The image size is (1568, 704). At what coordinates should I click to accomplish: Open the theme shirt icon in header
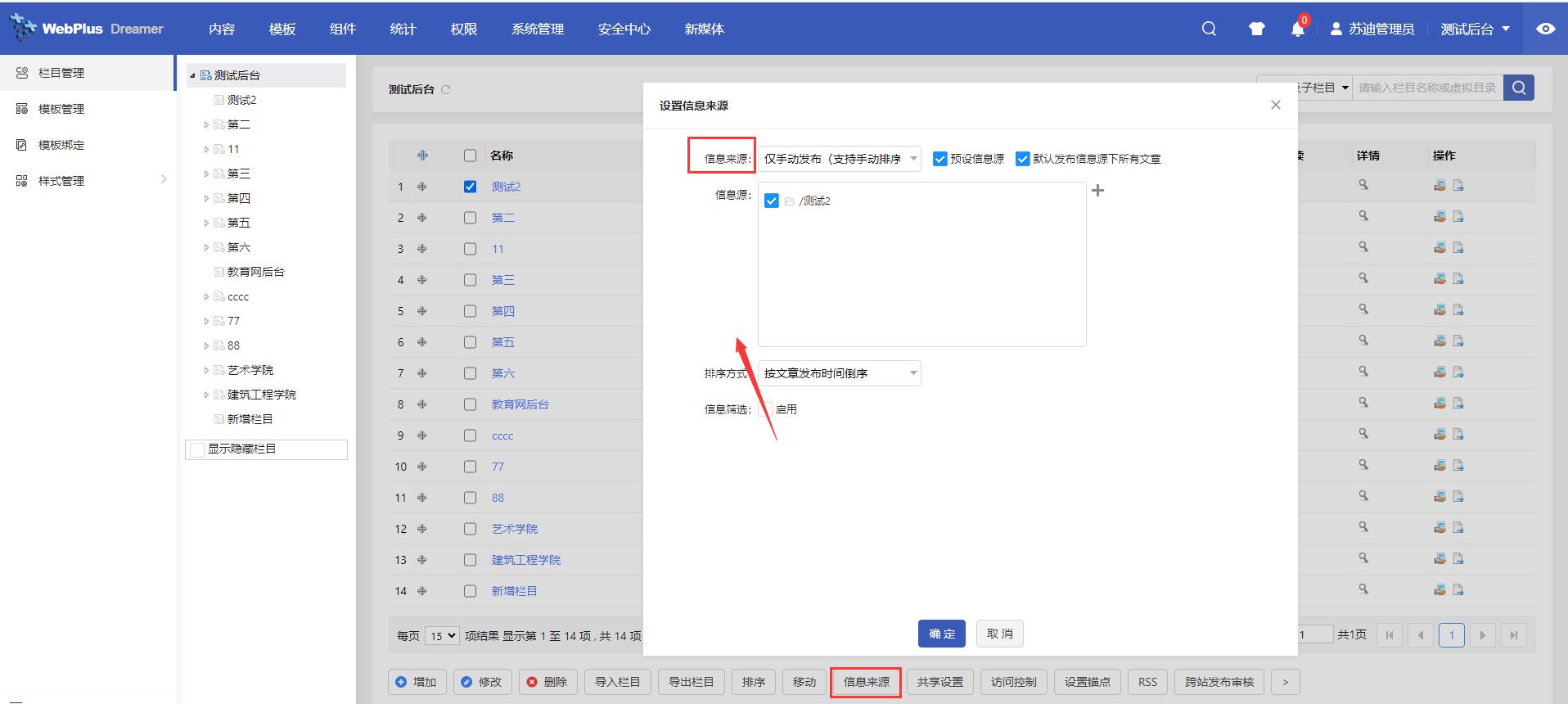1256,29
